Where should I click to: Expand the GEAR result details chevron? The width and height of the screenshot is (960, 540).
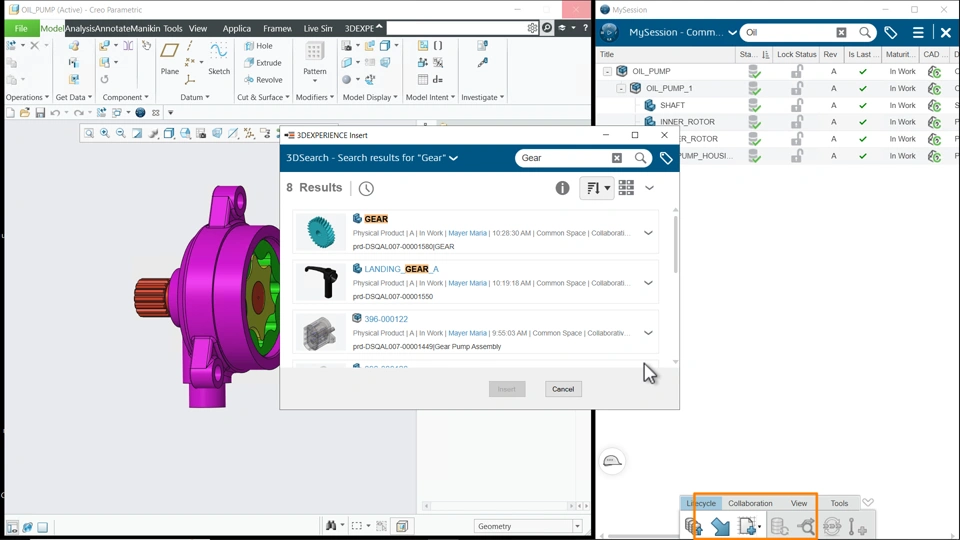click(x=648, y=233)
